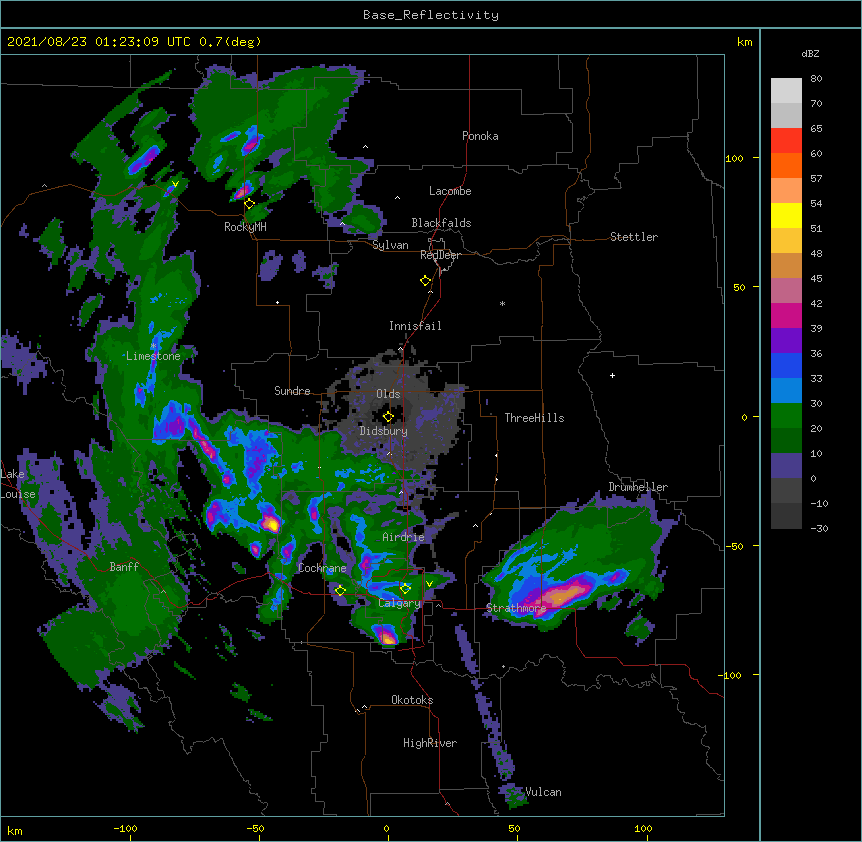Click the light gray 80 dBZ legend swatch
The height and width of the screenshot is (842, 862).
(x=786, y=91)
